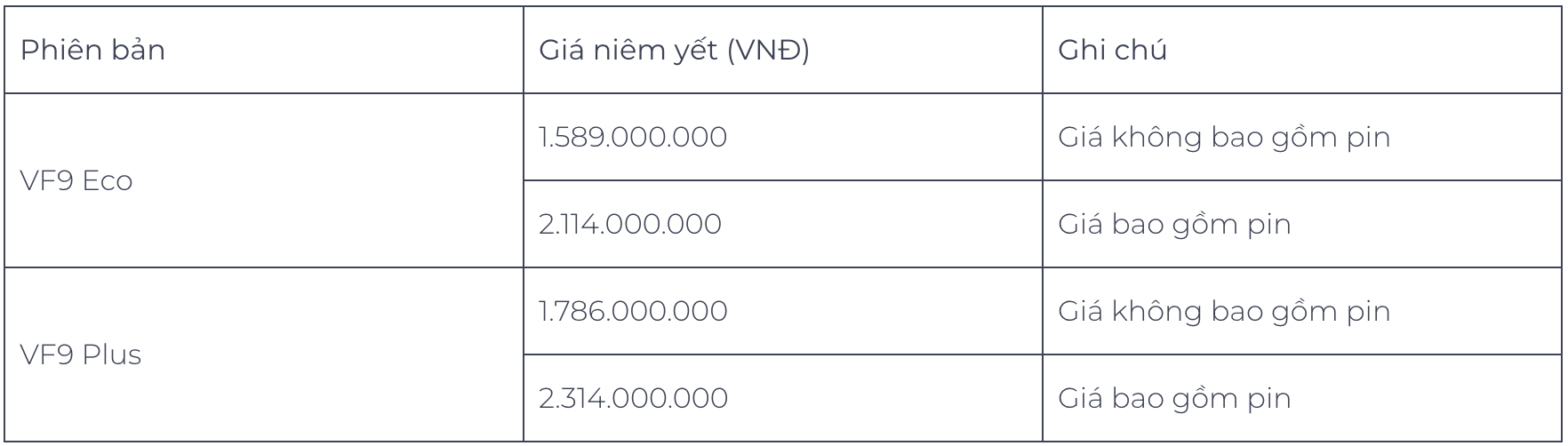
Task: Select the VF9 Plus version cell
Action: coord(81,355)
